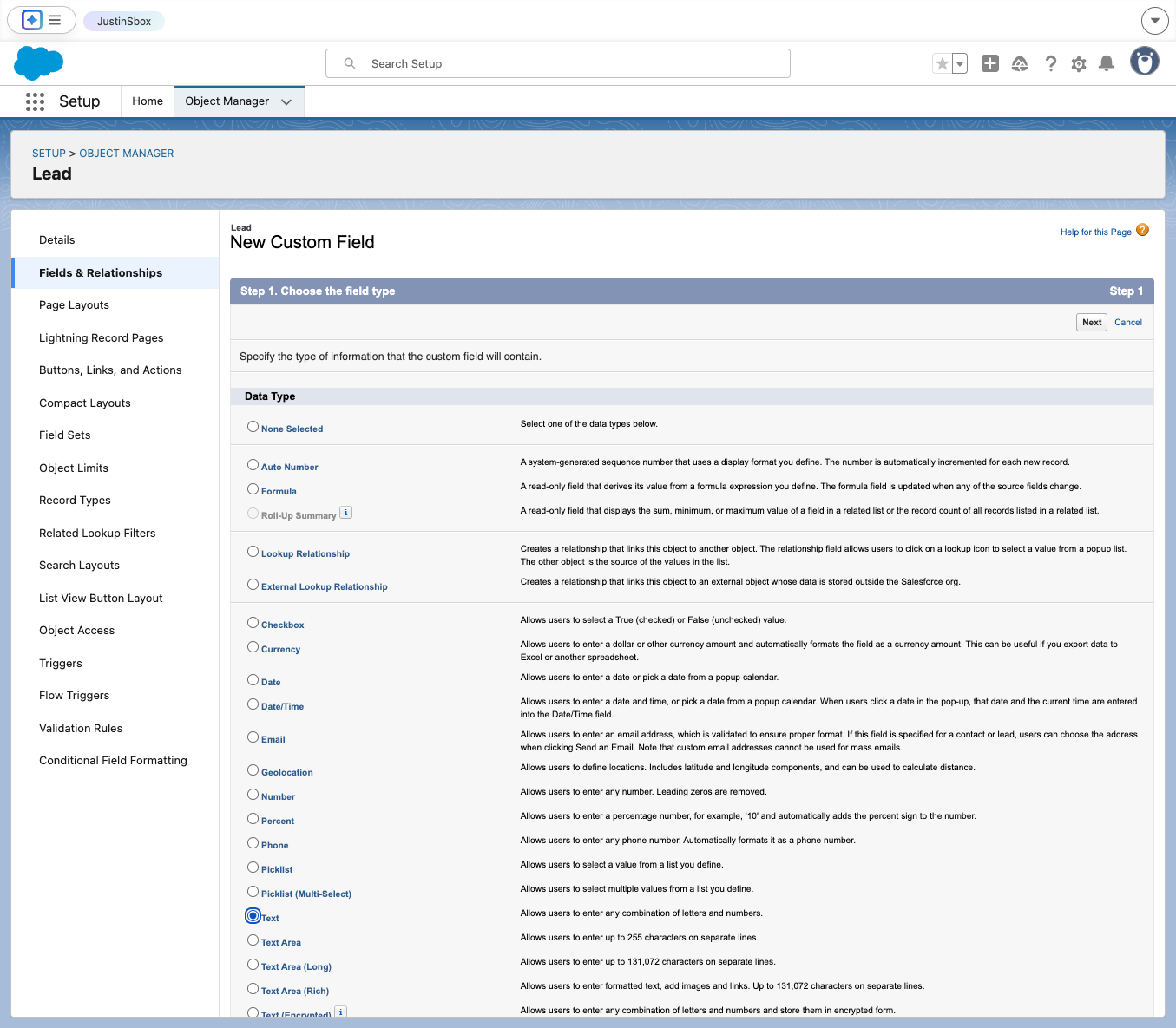Click the JustinSbox org label
This screenshot has width=1176, height=1028.
pos(124,21)
